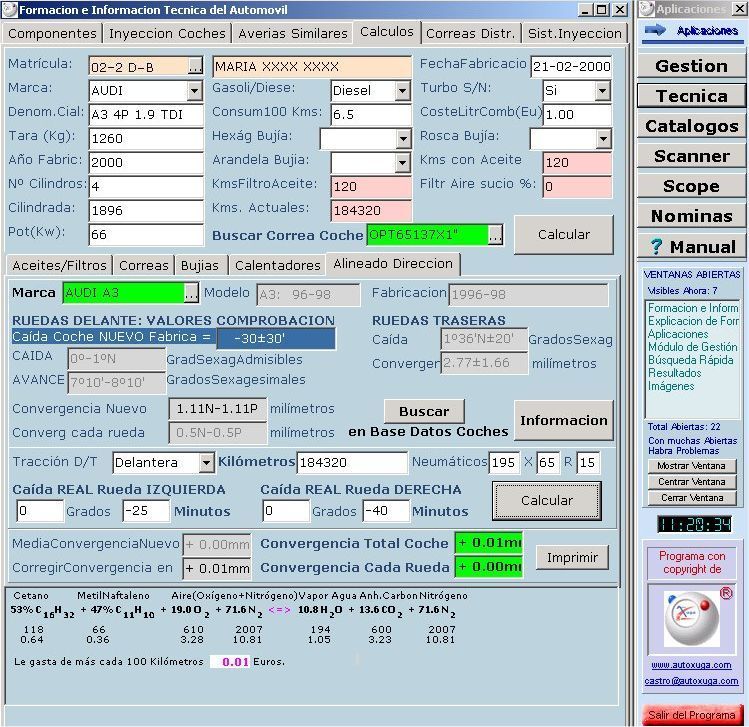Click the Calcular button beside Caída REAL
Screen dimensions: 749x727
[x=546, y=501]
